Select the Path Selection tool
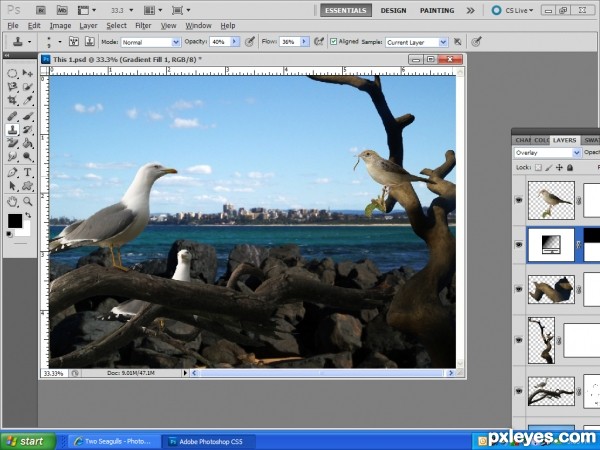This screenshot has width=600, height=450. [x=12, y=186]
